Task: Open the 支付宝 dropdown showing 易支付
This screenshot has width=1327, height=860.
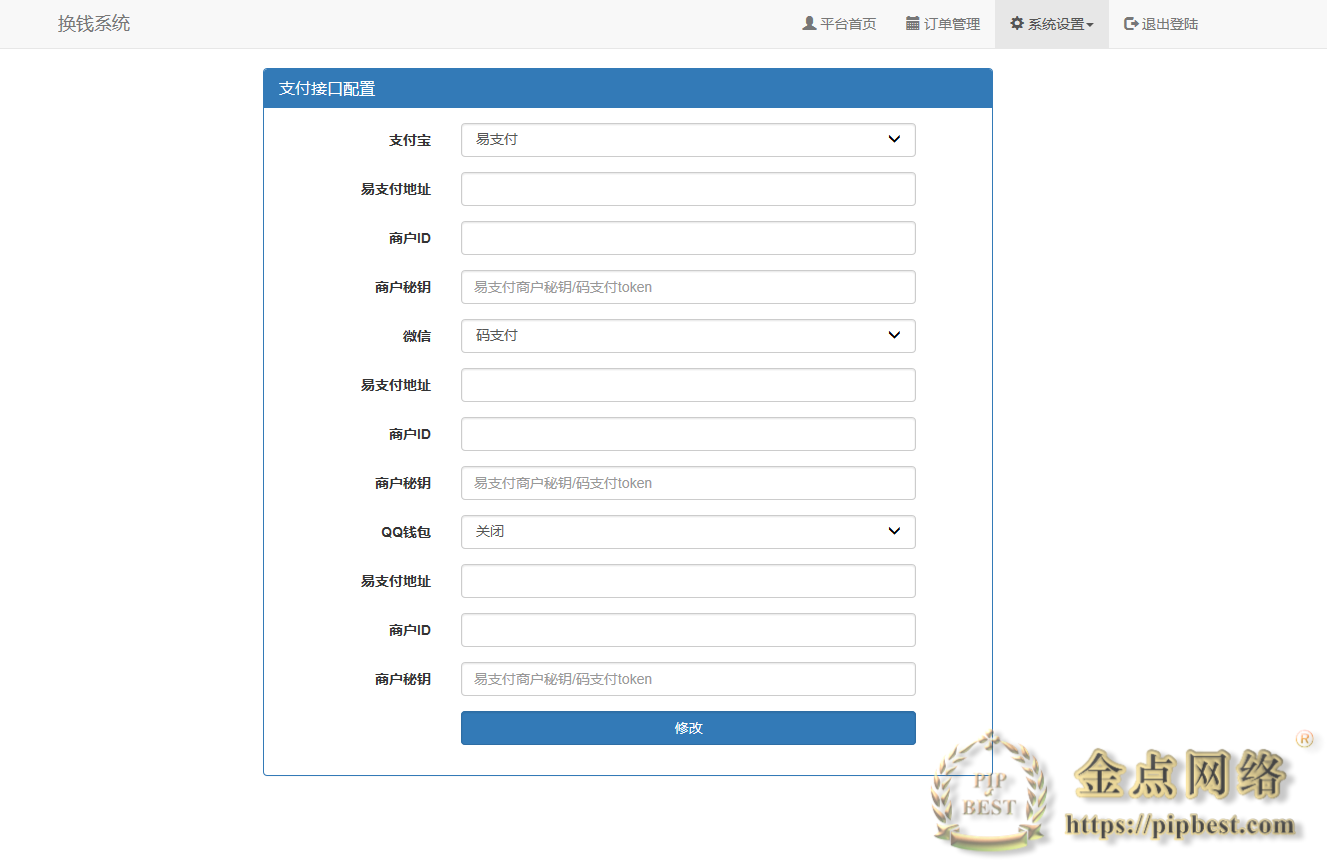Action: 688,140
